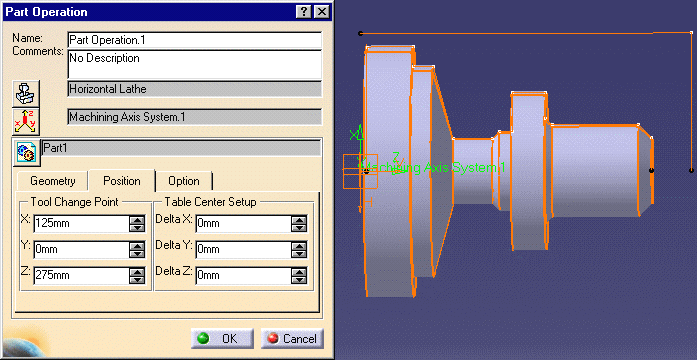Increase Delta X spinner value
The image size is (697, 360).
point(299,220)
